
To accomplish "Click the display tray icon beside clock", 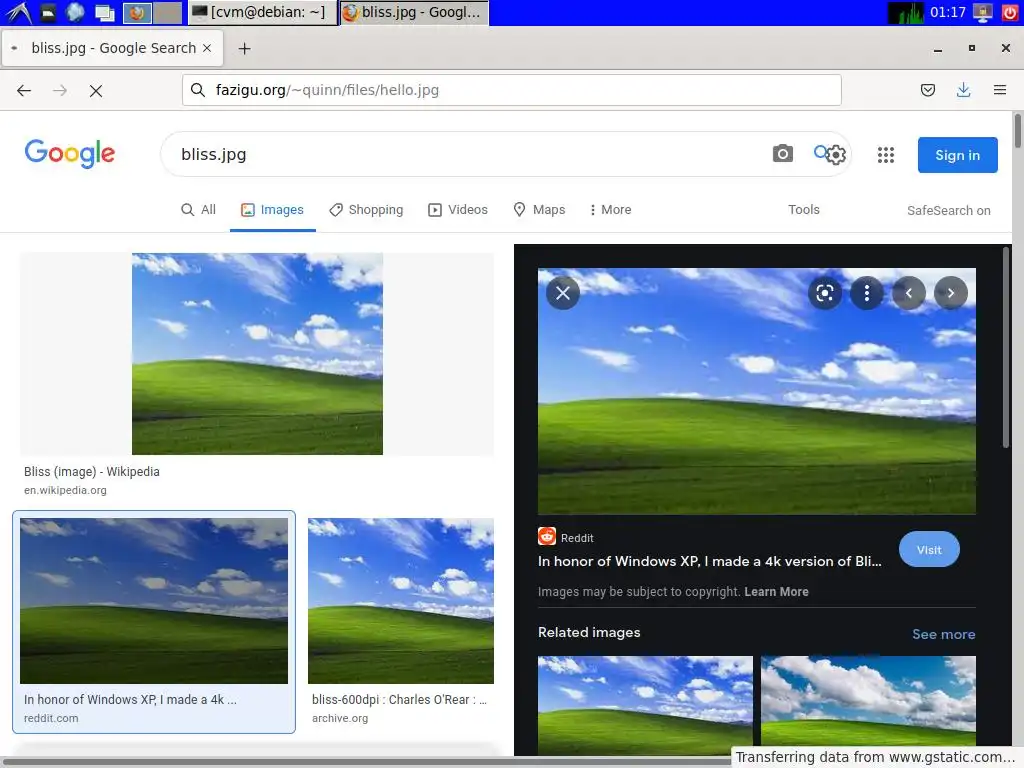I will [983, 12].
